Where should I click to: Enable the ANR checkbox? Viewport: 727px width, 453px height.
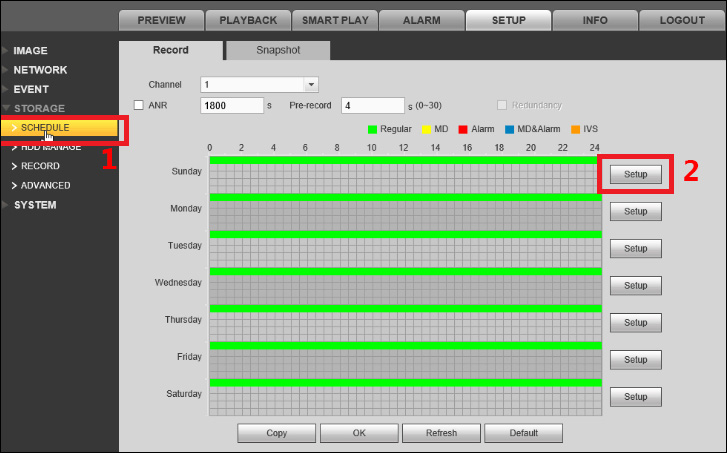139,105
